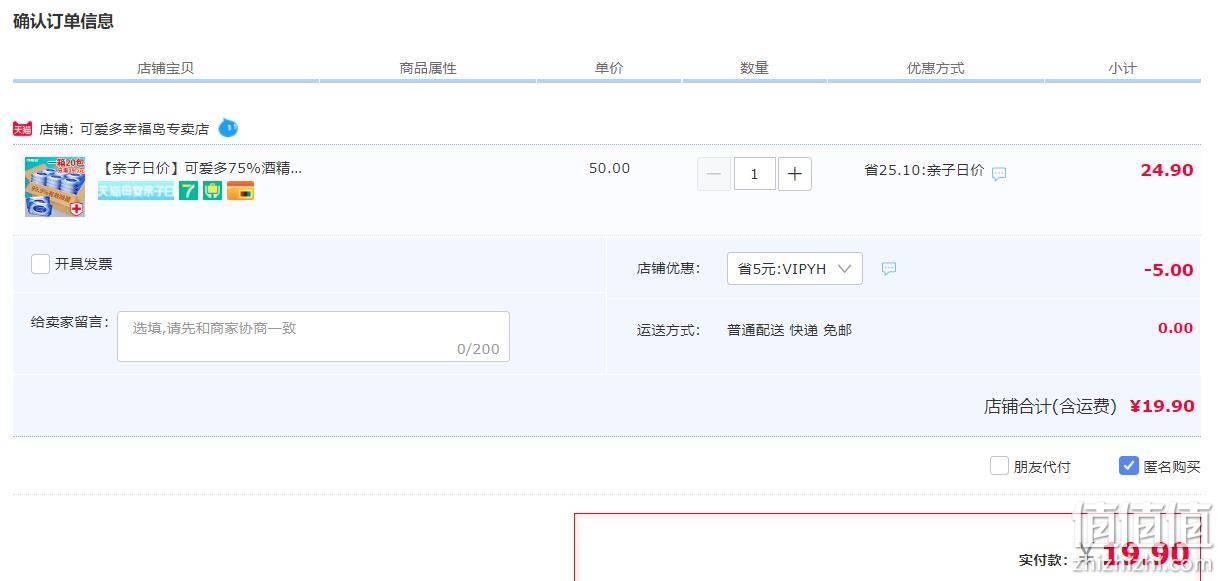
Task: Open shop link 可爱多幸福岛专卖店
Action: pos(145,129)
